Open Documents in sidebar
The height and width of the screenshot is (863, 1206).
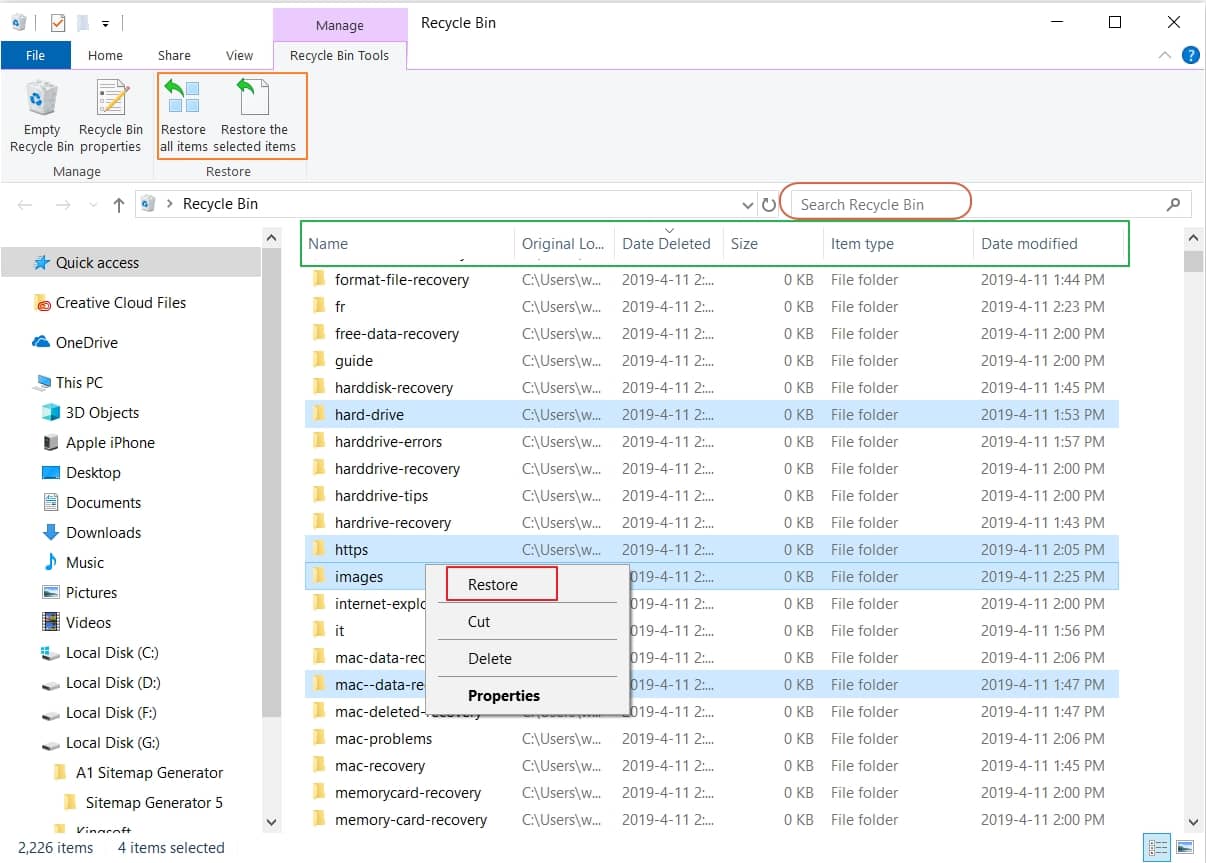click(x=103, y=502)
